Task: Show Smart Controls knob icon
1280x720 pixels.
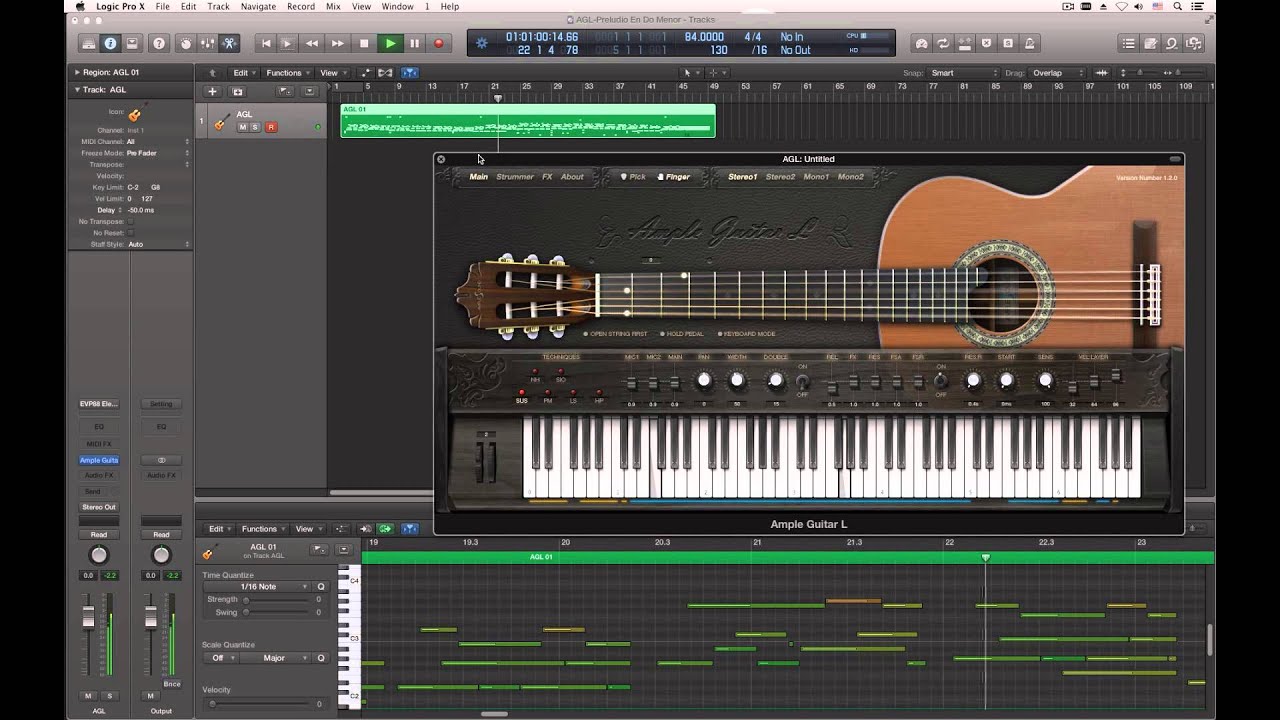Action: pyautogui.click(x=185, y=43)
